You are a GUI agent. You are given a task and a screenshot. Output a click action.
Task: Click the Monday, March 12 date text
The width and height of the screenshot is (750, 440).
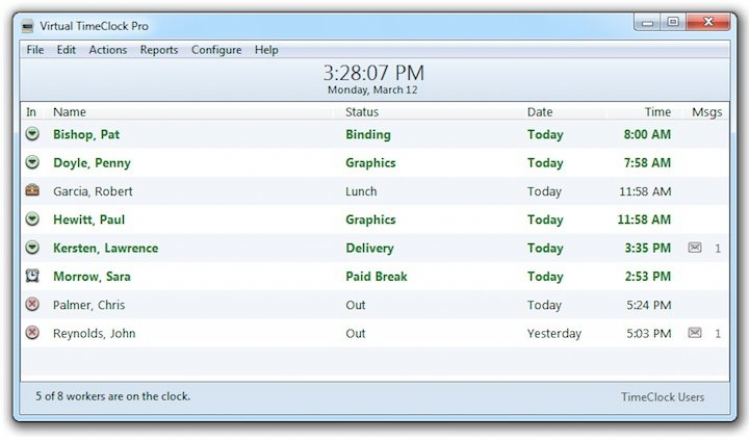373,90
